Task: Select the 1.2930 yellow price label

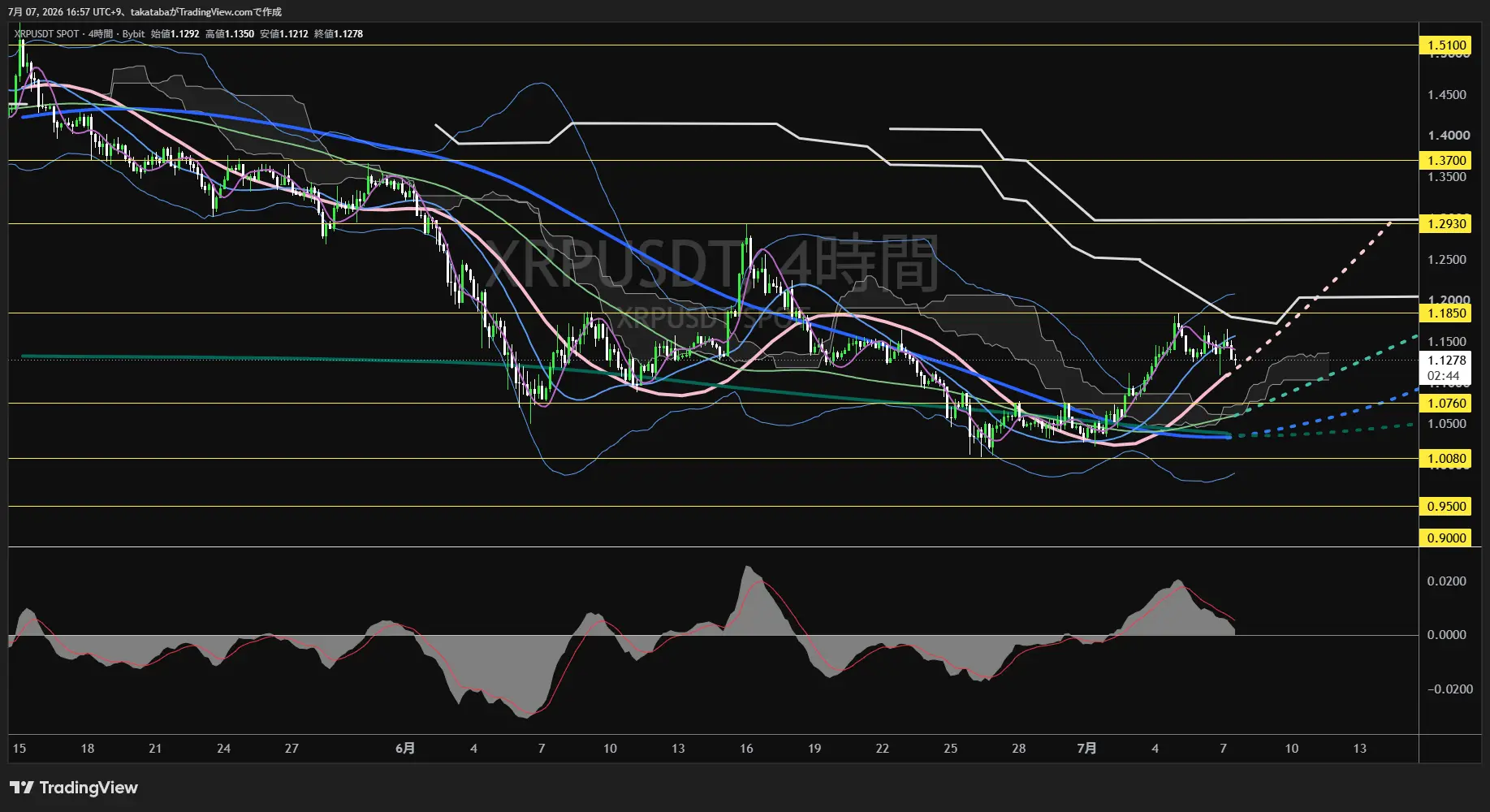Action: 1446,224
